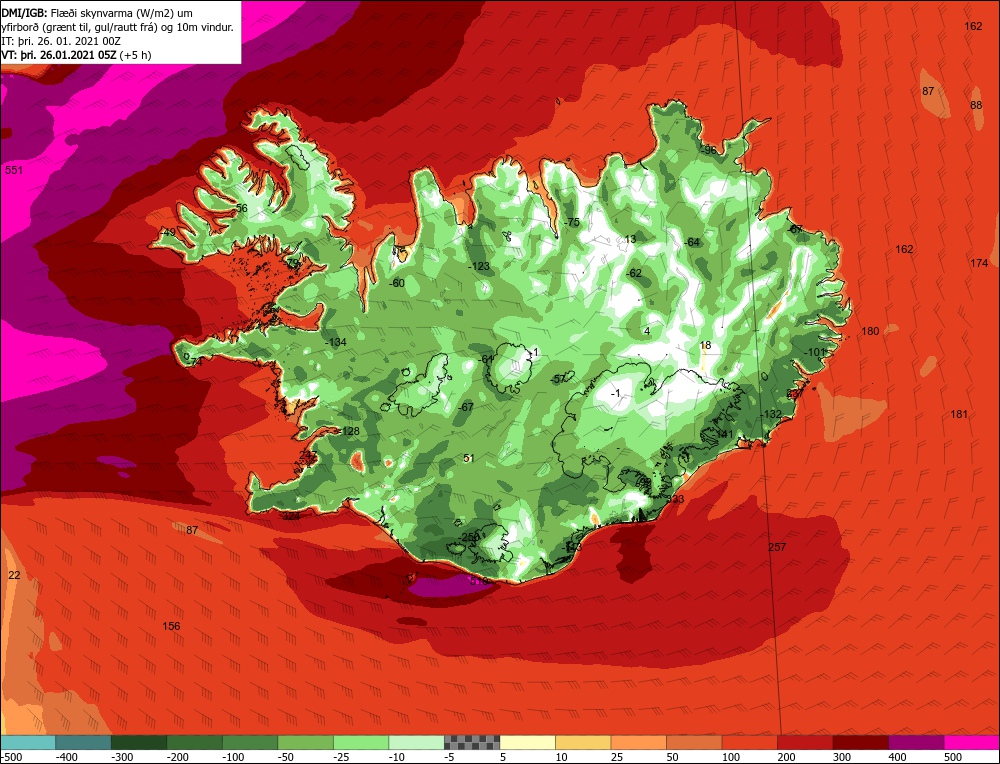Click the 156 value in the southwest sea

[x=171, y=626]
